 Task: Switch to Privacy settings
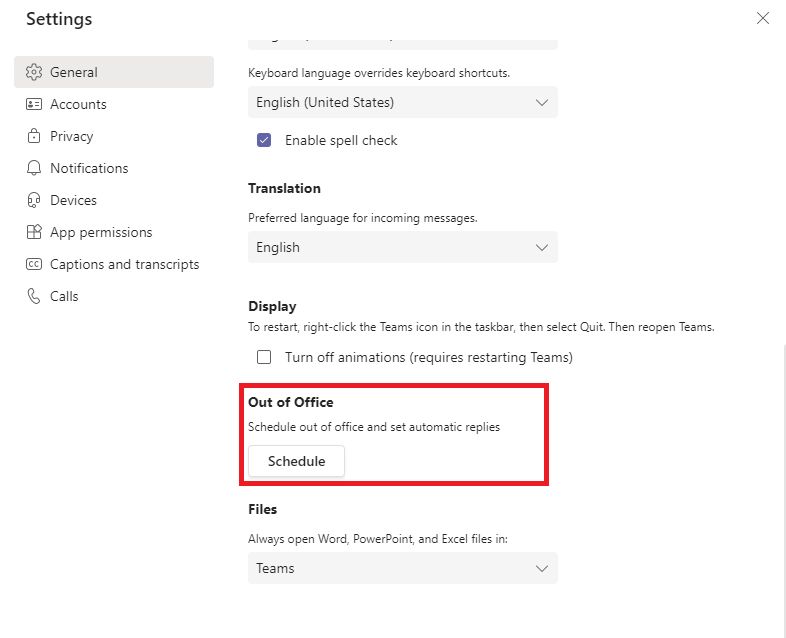(x=114, y=136)
